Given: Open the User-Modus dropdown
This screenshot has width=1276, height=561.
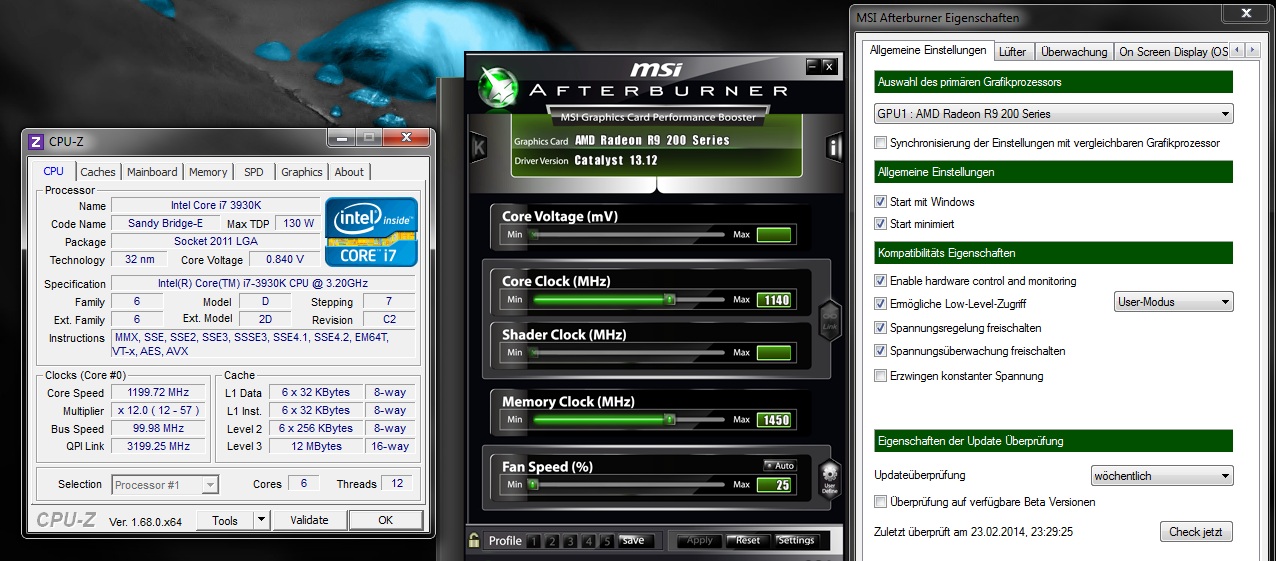Looking at the screenshot, I should point(1174,302).
